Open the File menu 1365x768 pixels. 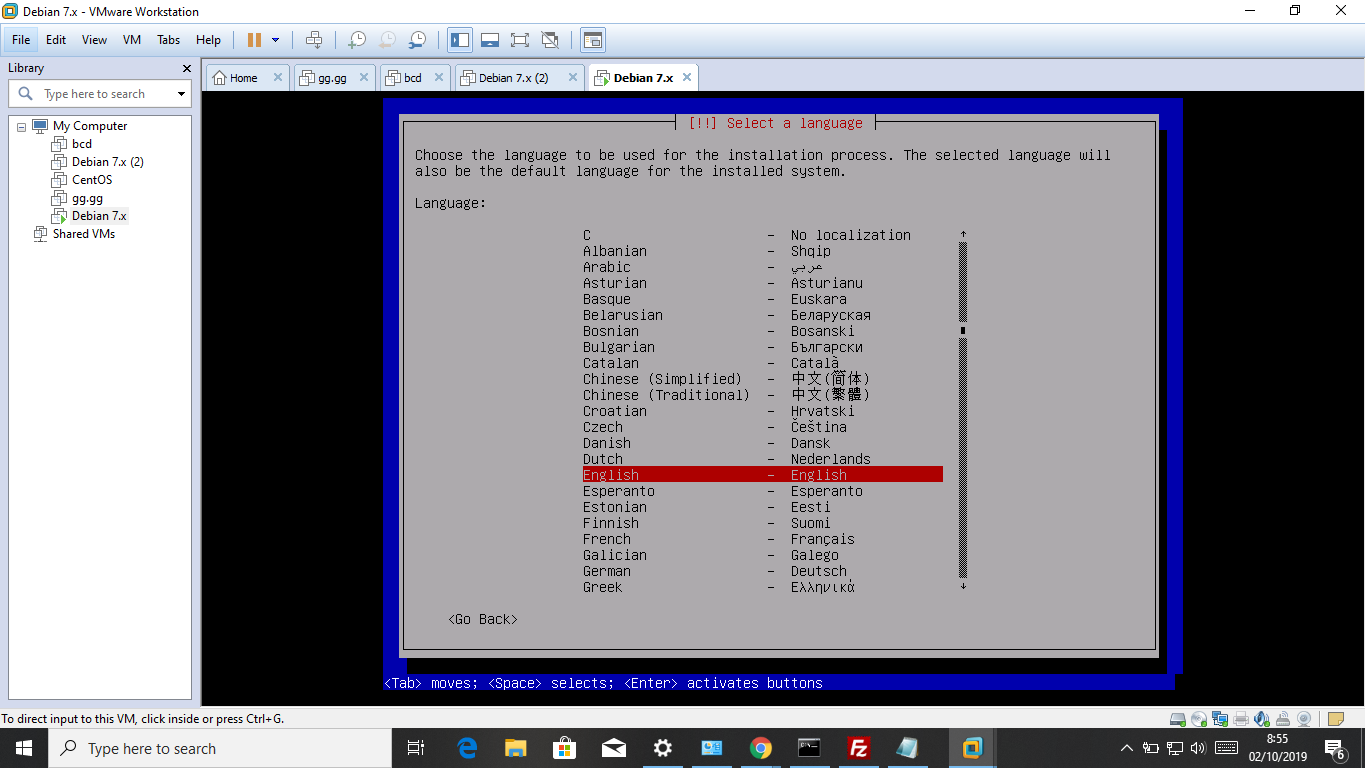tap(21, 40)
